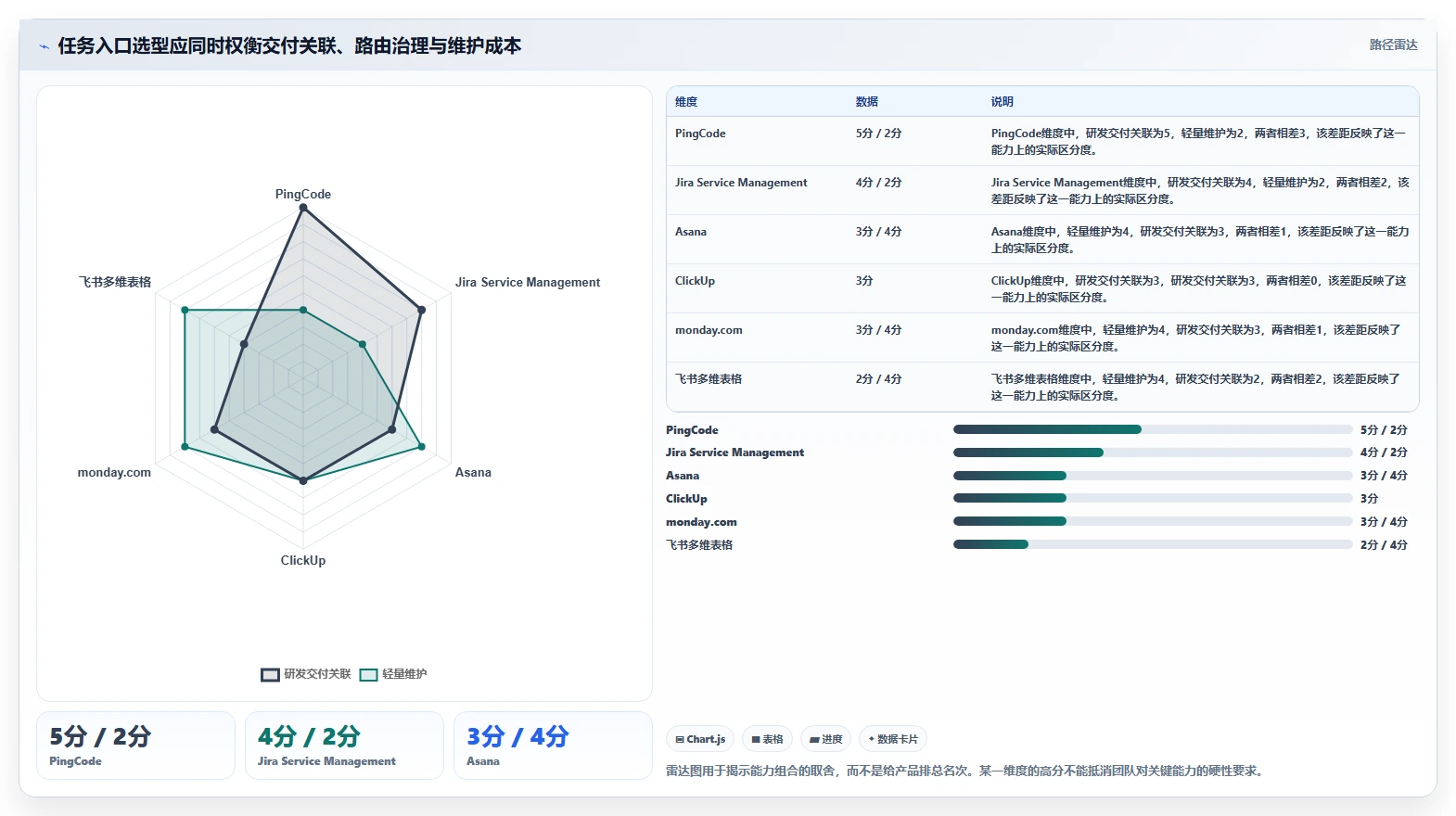Click the PingCode radar axis label
This screenshot has width=1456, height=816.
click(x=303, y=195)
